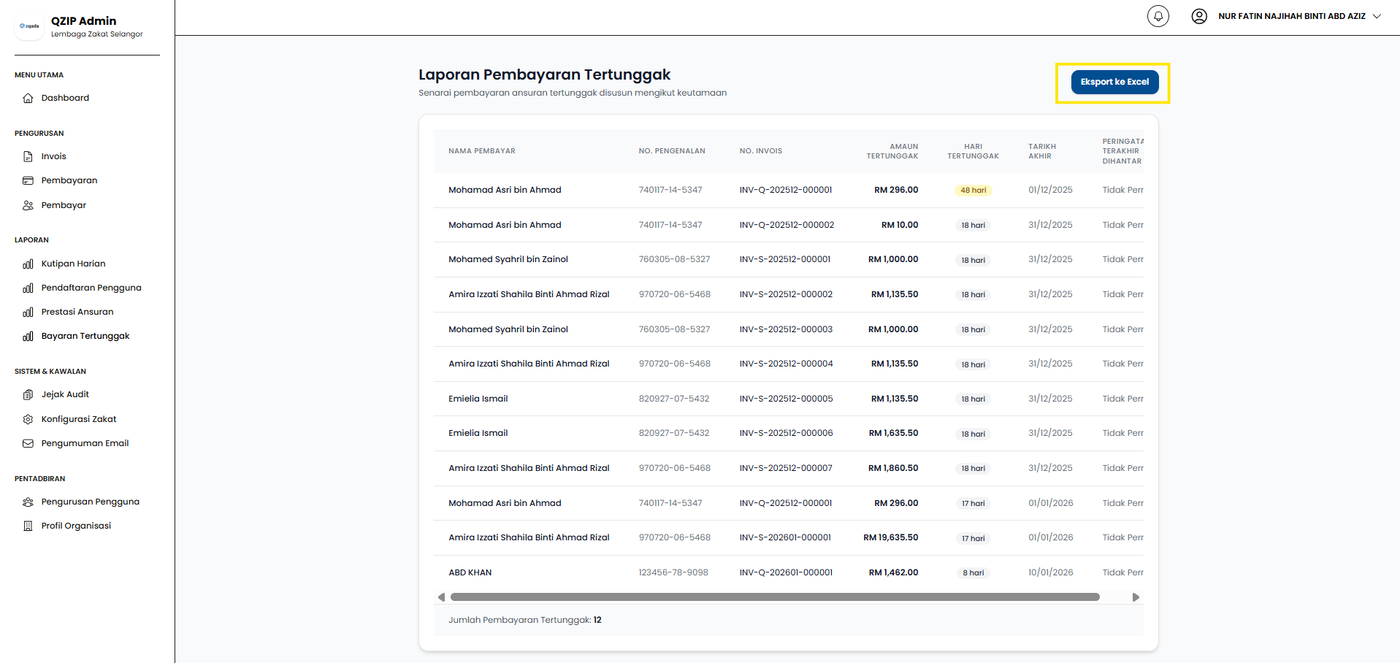The width and height of the screenshot is (1400, 663).
Task: Click invoice number INV-S-202512-000005
Action: click(x=786, y=399)
